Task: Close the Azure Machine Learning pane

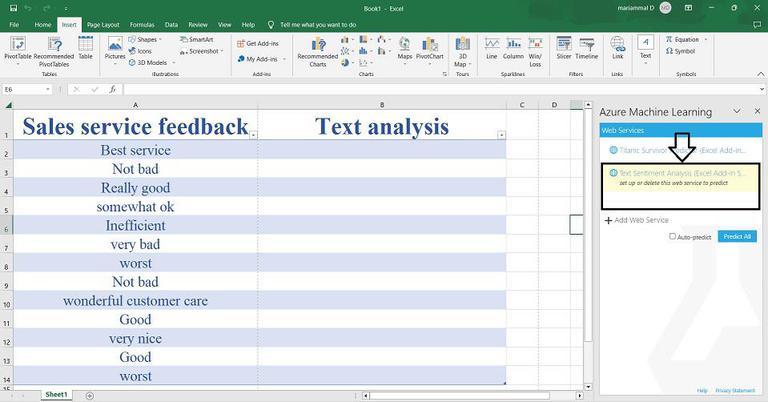Action: [757, 112]
